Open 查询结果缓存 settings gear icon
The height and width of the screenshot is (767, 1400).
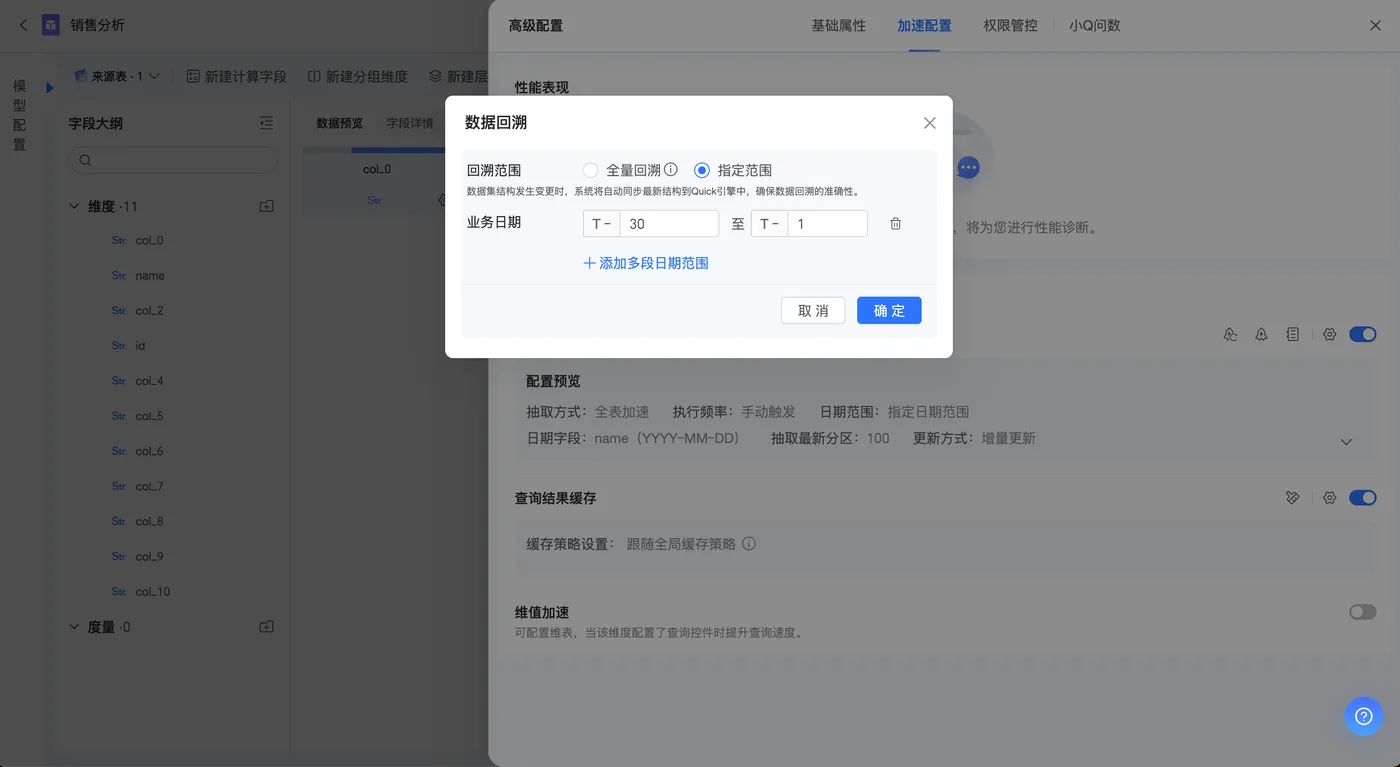[x=1329, y=497]
